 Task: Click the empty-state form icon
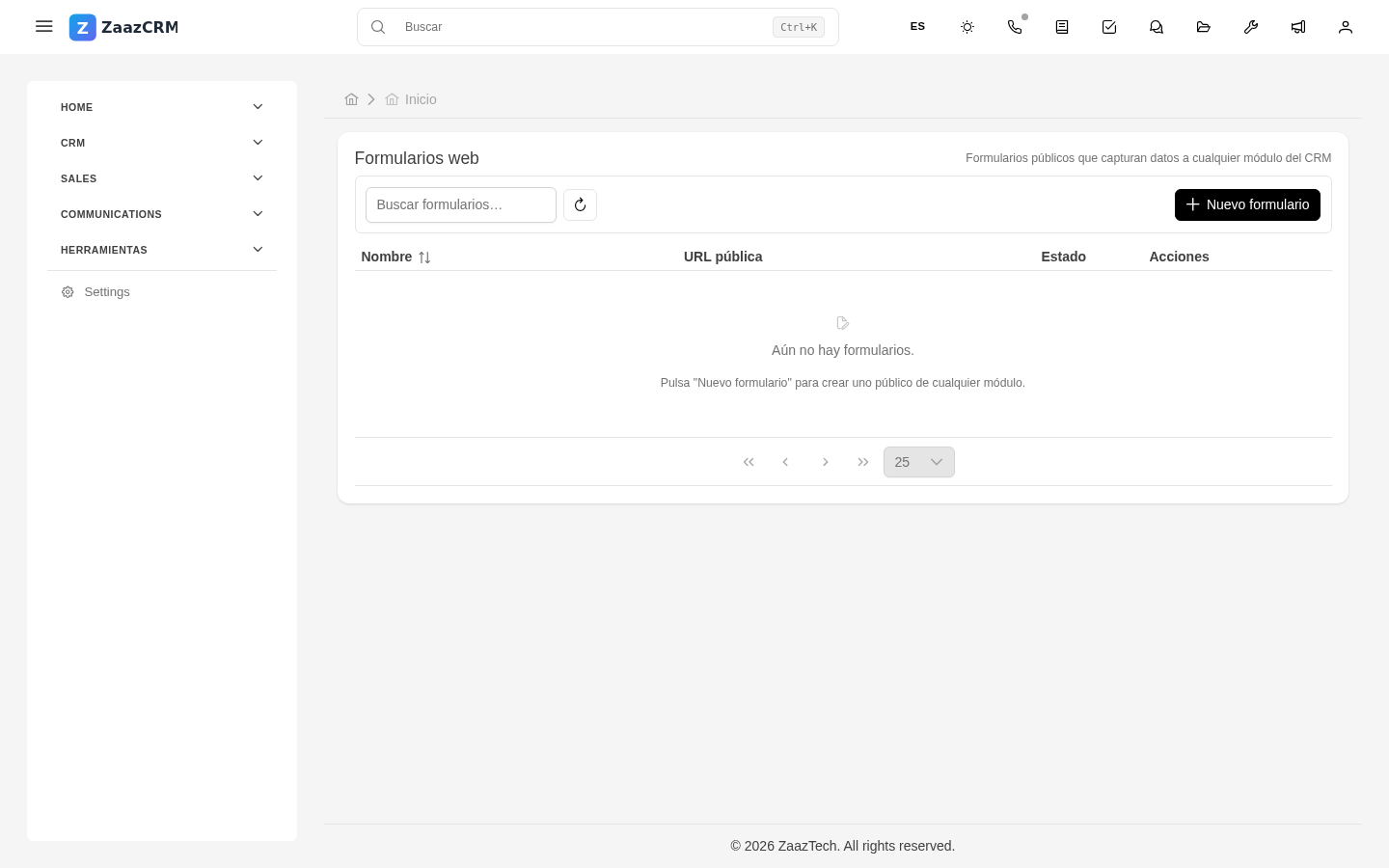click(x=843, y=323)
